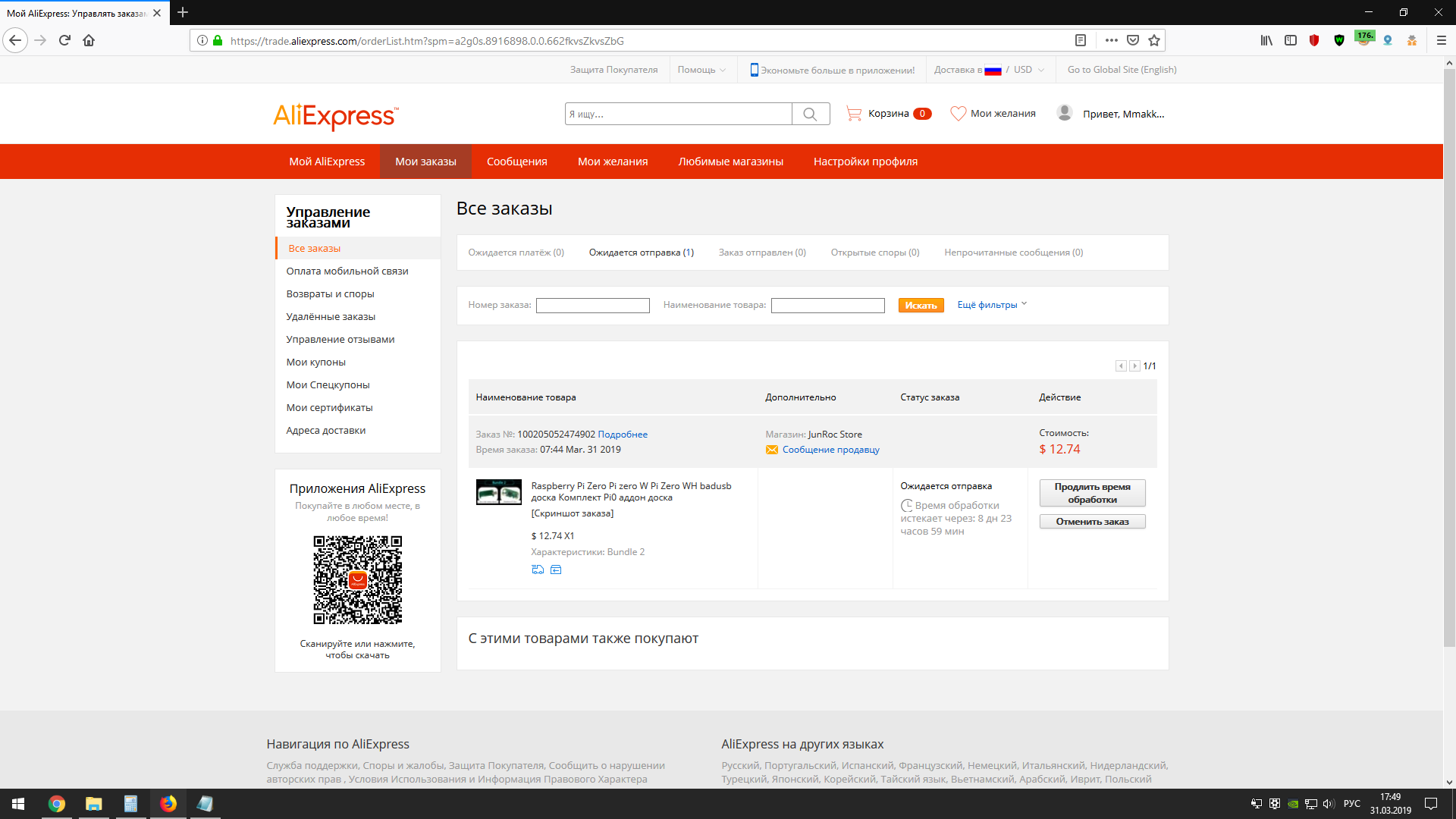Open File Explorer from the taskbar

click(x=93, y=804)
